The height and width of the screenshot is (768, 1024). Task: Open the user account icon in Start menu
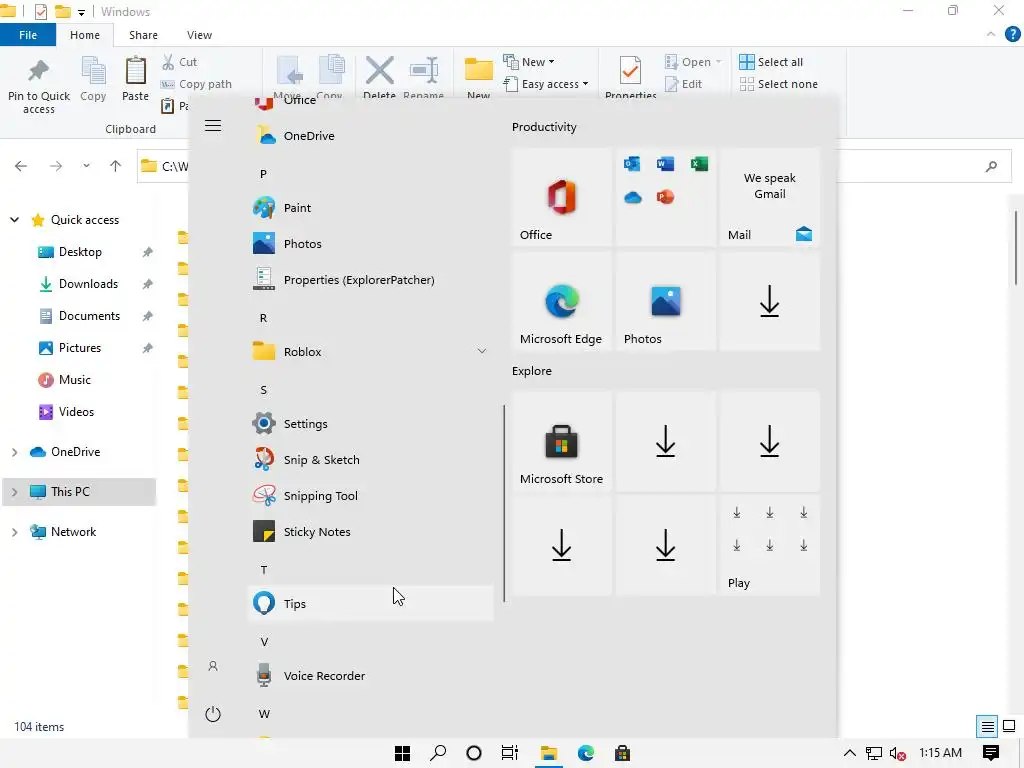[x=213, y=667]
